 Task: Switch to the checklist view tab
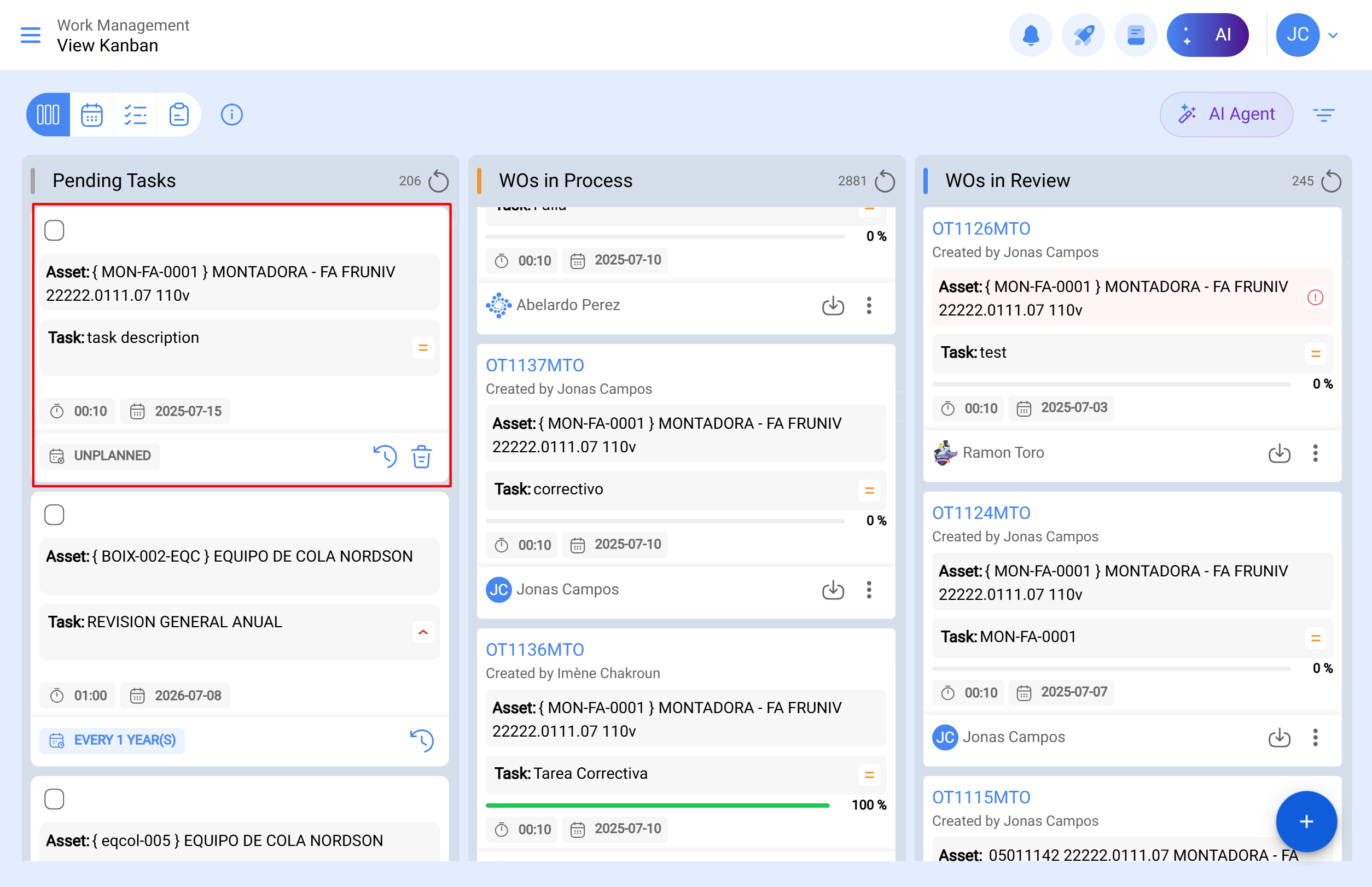click(x=136, y=115)
